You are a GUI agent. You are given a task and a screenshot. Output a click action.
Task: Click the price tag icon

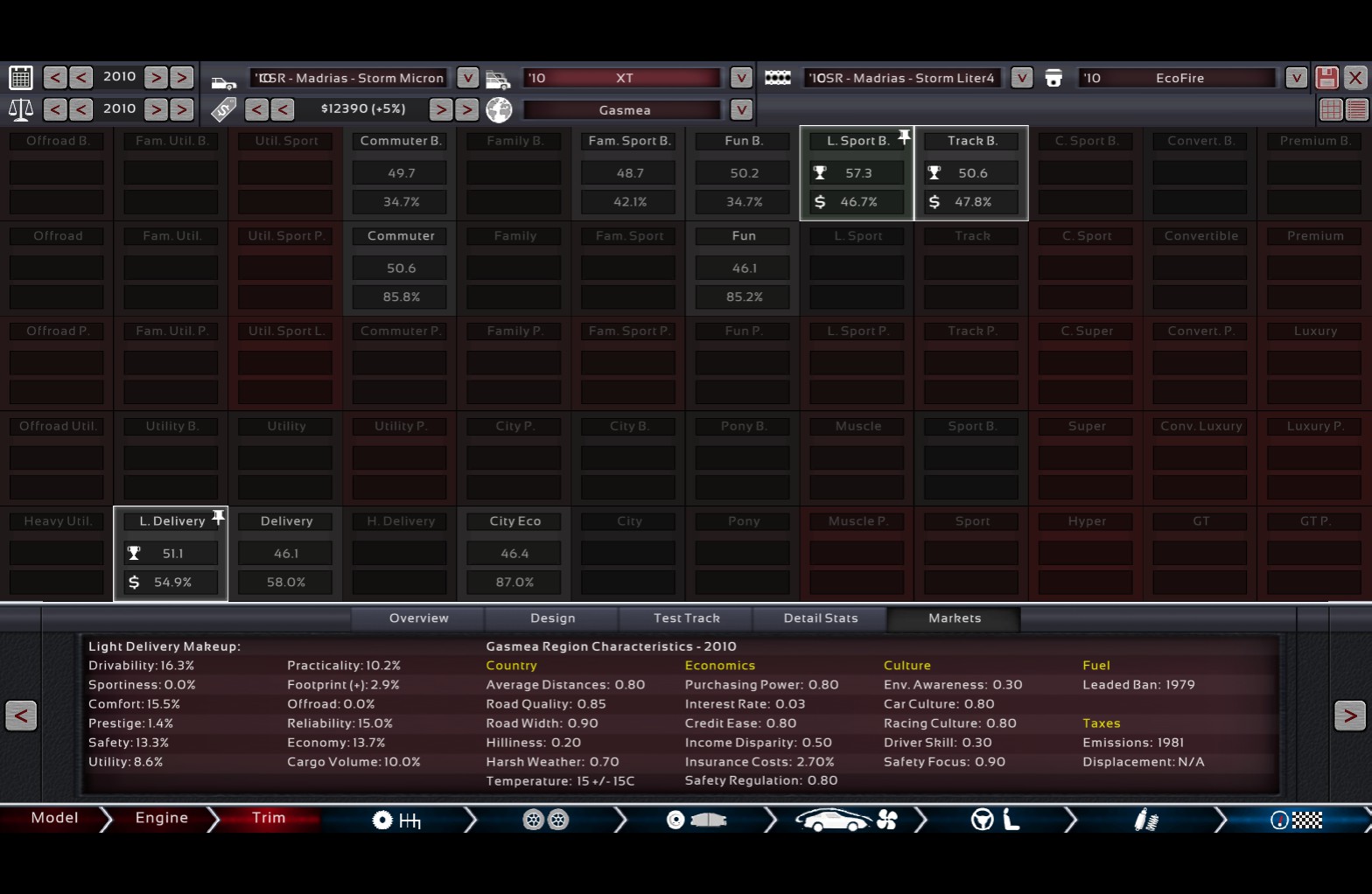point(224,109)
